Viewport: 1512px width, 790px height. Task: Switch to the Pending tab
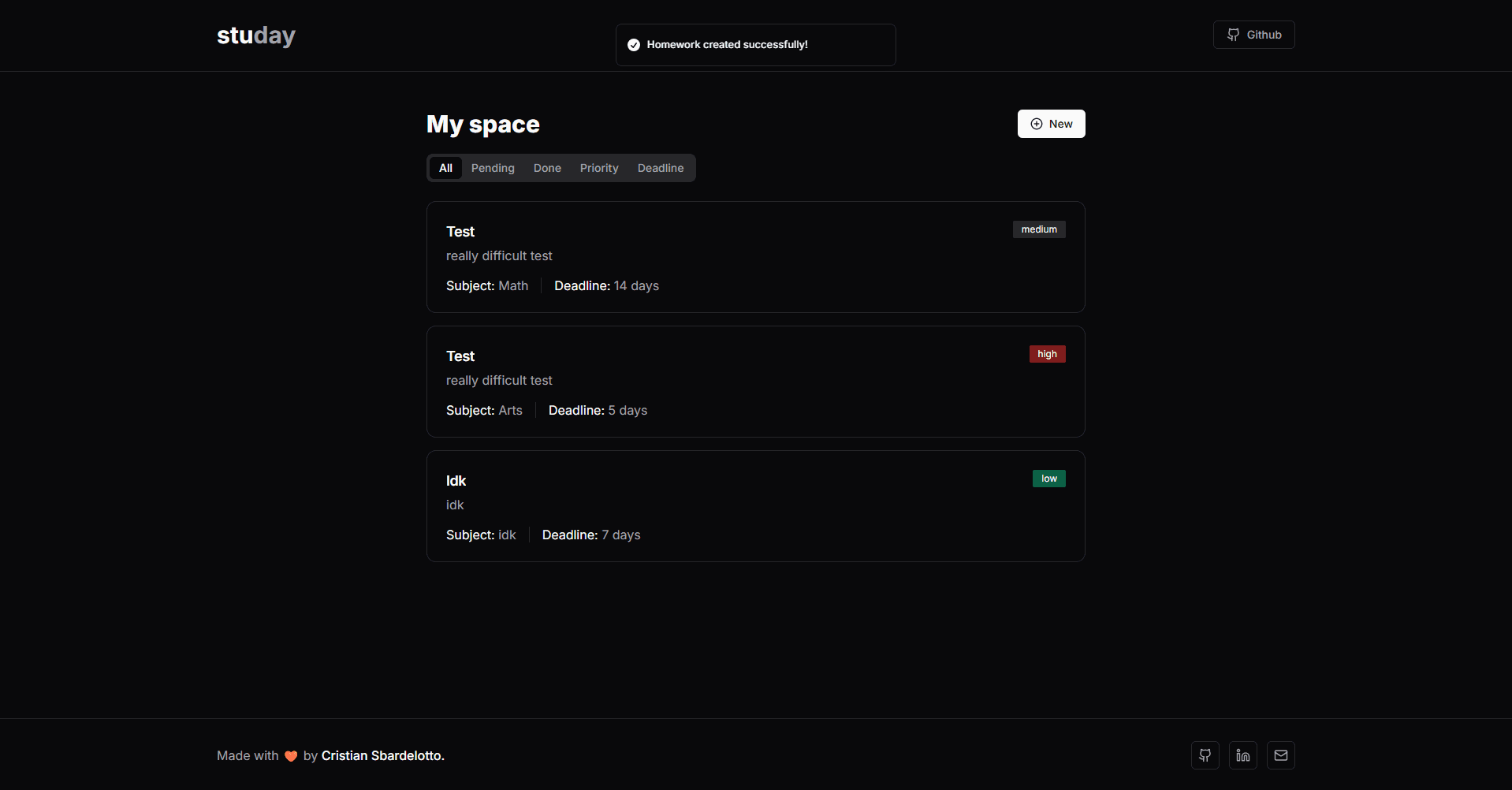click(493, 168)
